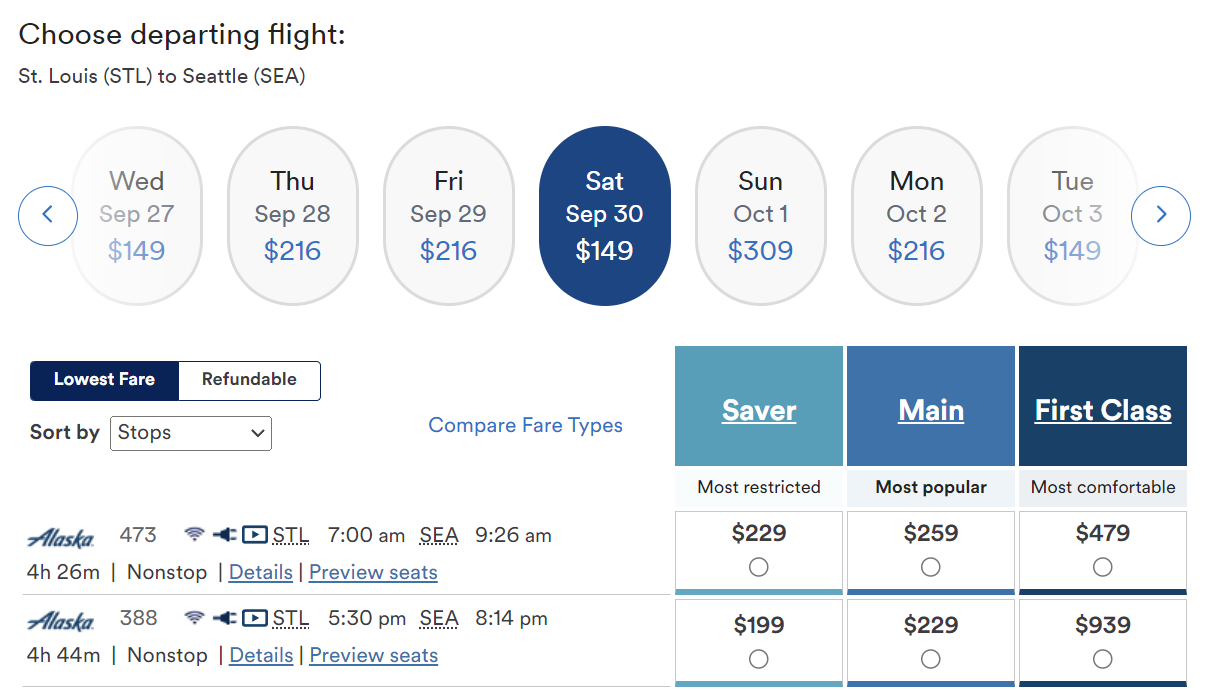Pick Sun Oct 1 at $309
Image resolution: width=1220 pixels, height=690 pixels.
tap(760, 216)
